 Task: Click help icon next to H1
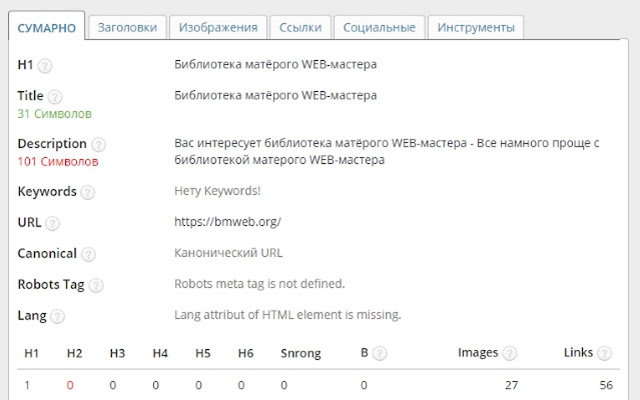pyautogui.click(x=45, y=66)
